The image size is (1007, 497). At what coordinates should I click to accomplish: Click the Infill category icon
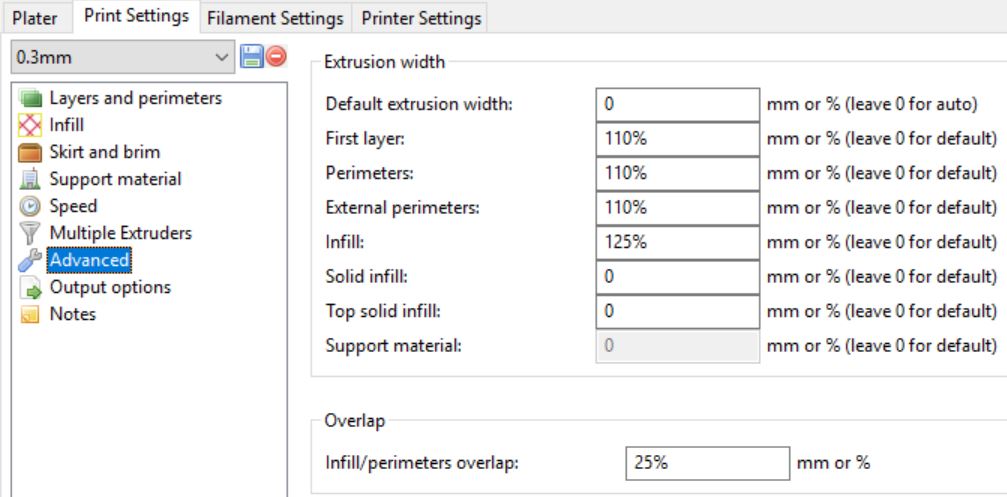pyautogui.click(x=31, y=126)
